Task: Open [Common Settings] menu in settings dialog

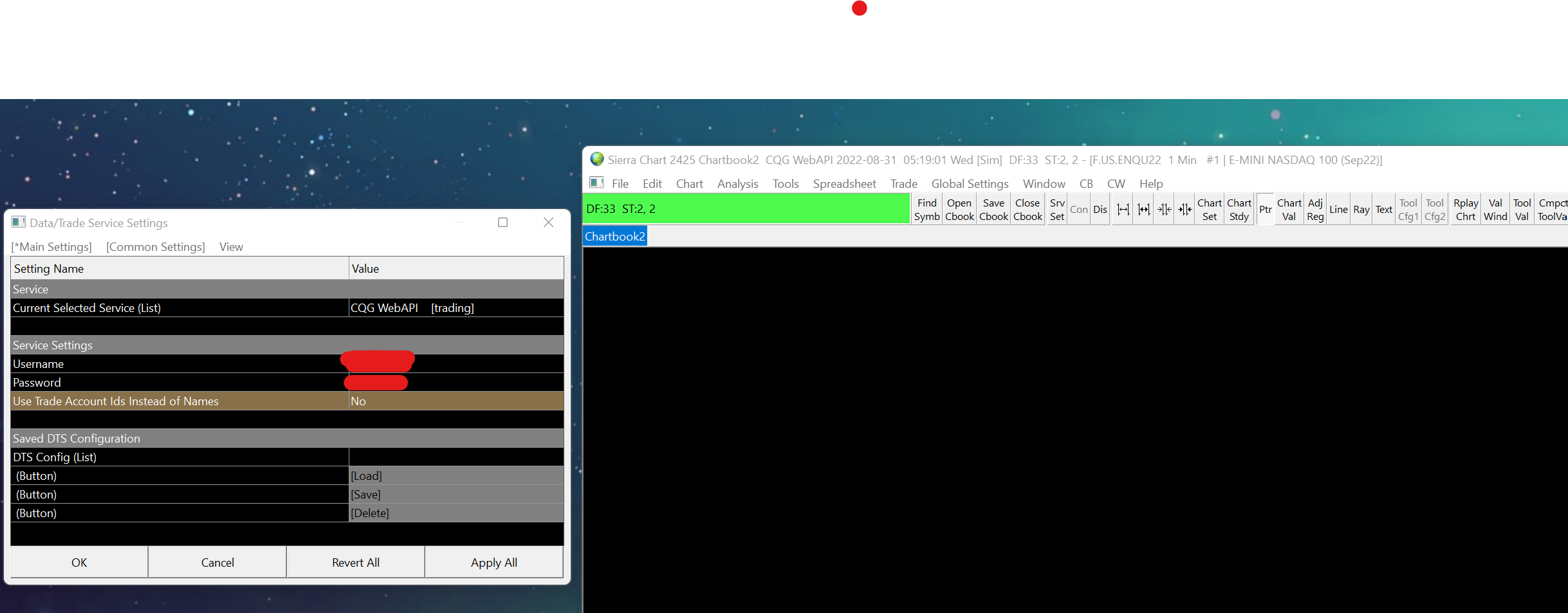Action: [x=156, y=247]
